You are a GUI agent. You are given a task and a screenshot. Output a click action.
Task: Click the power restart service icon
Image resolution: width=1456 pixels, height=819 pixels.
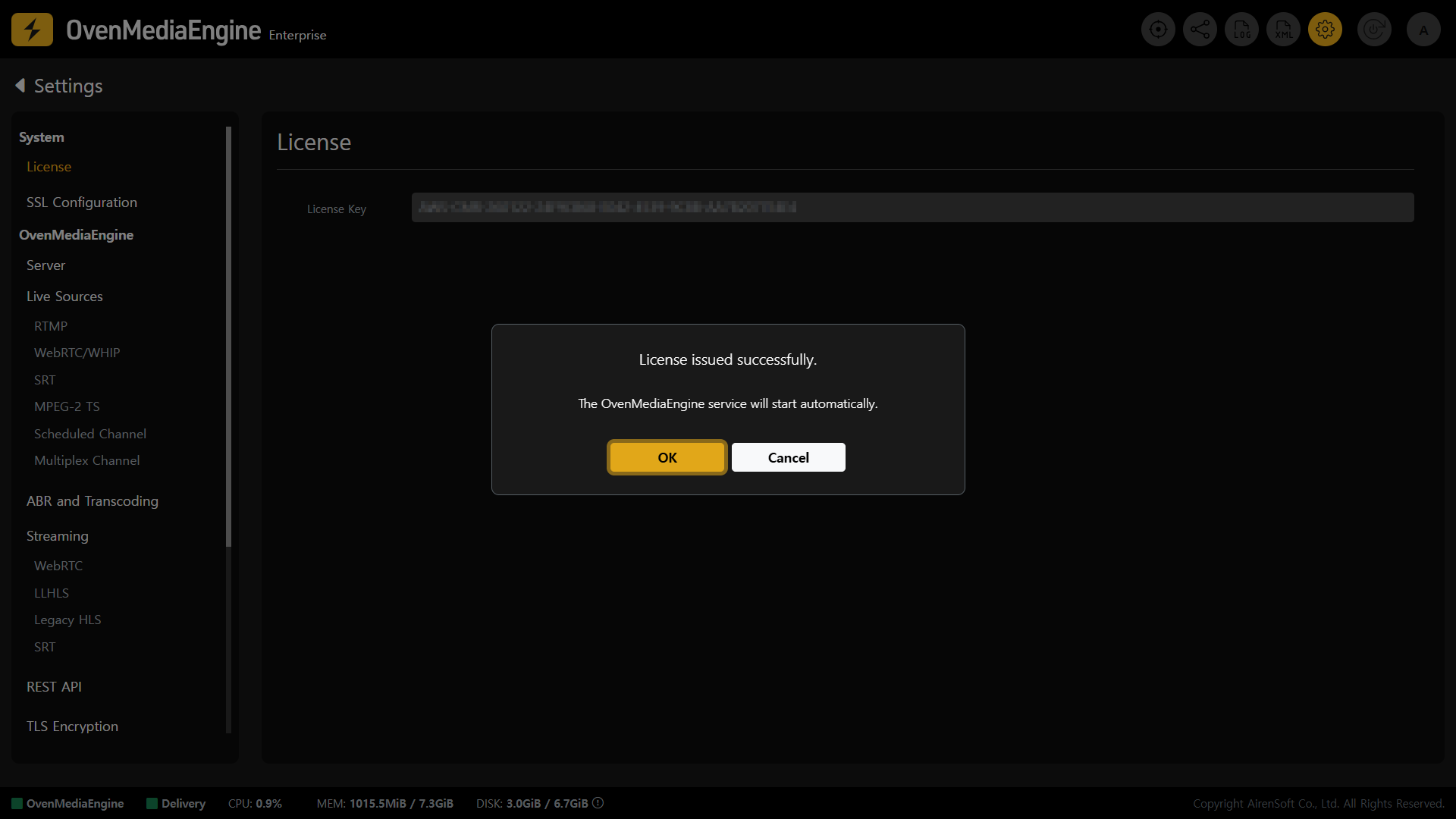click(1374, 30)
